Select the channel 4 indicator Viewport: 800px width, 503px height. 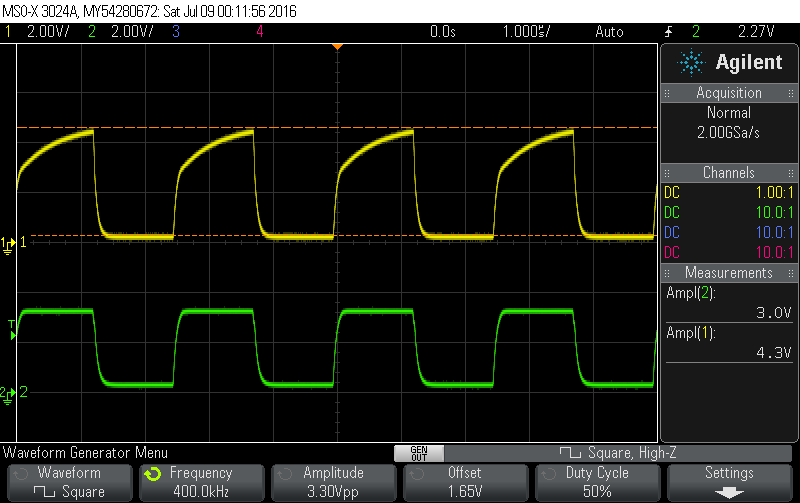click(260, 32)
